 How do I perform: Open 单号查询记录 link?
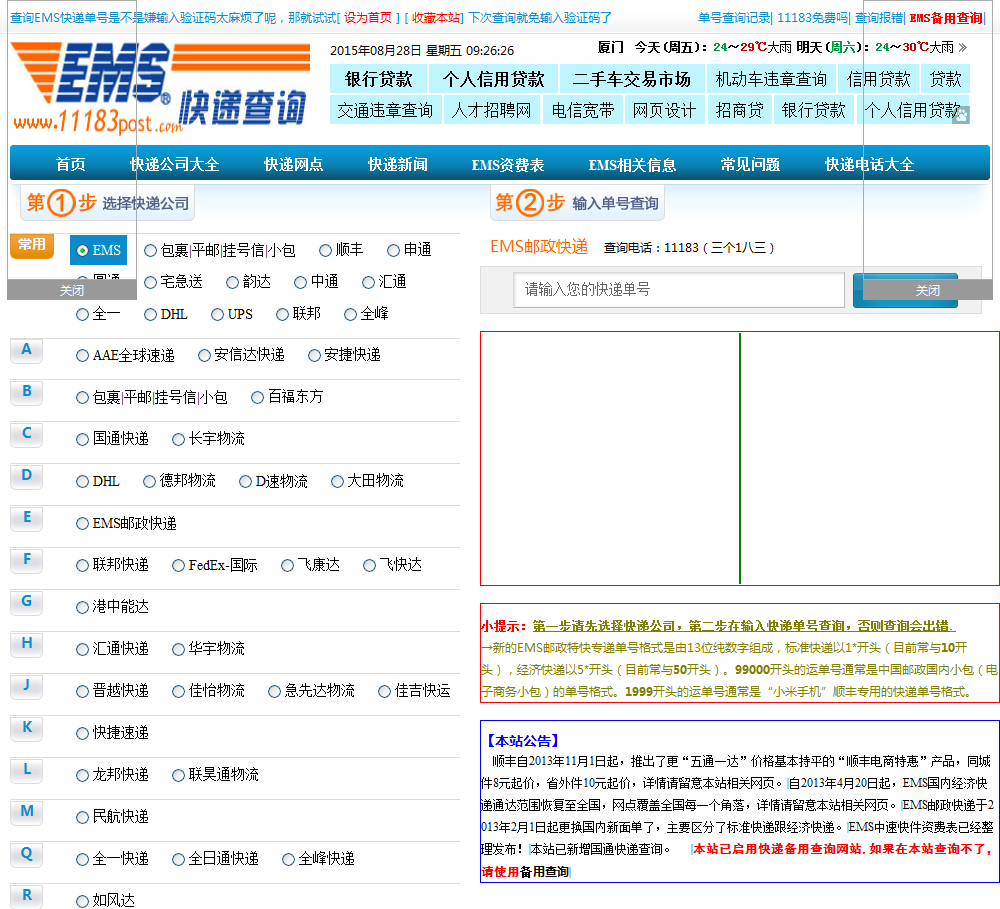(734, 18)
